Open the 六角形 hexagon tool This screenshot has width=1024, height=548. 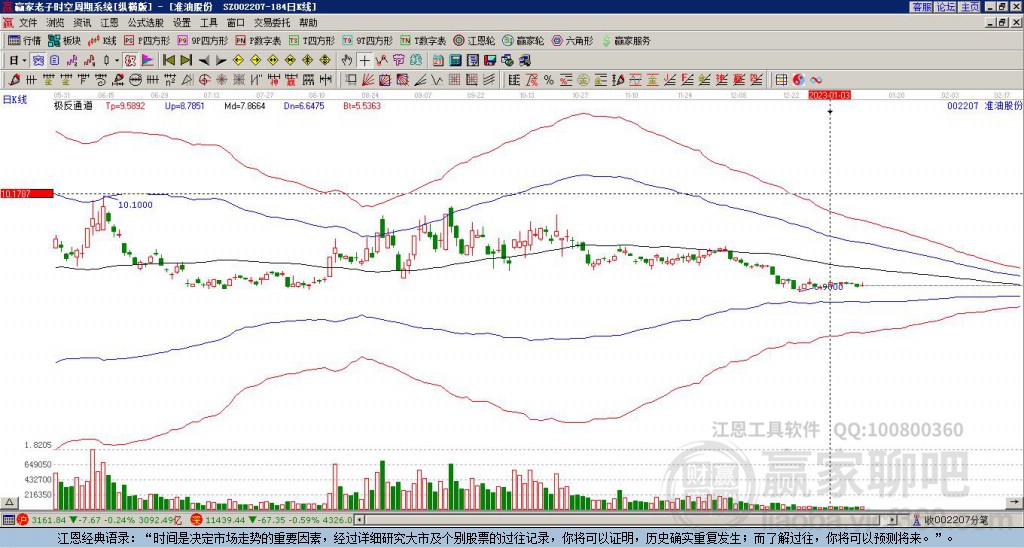pos(572,41)
